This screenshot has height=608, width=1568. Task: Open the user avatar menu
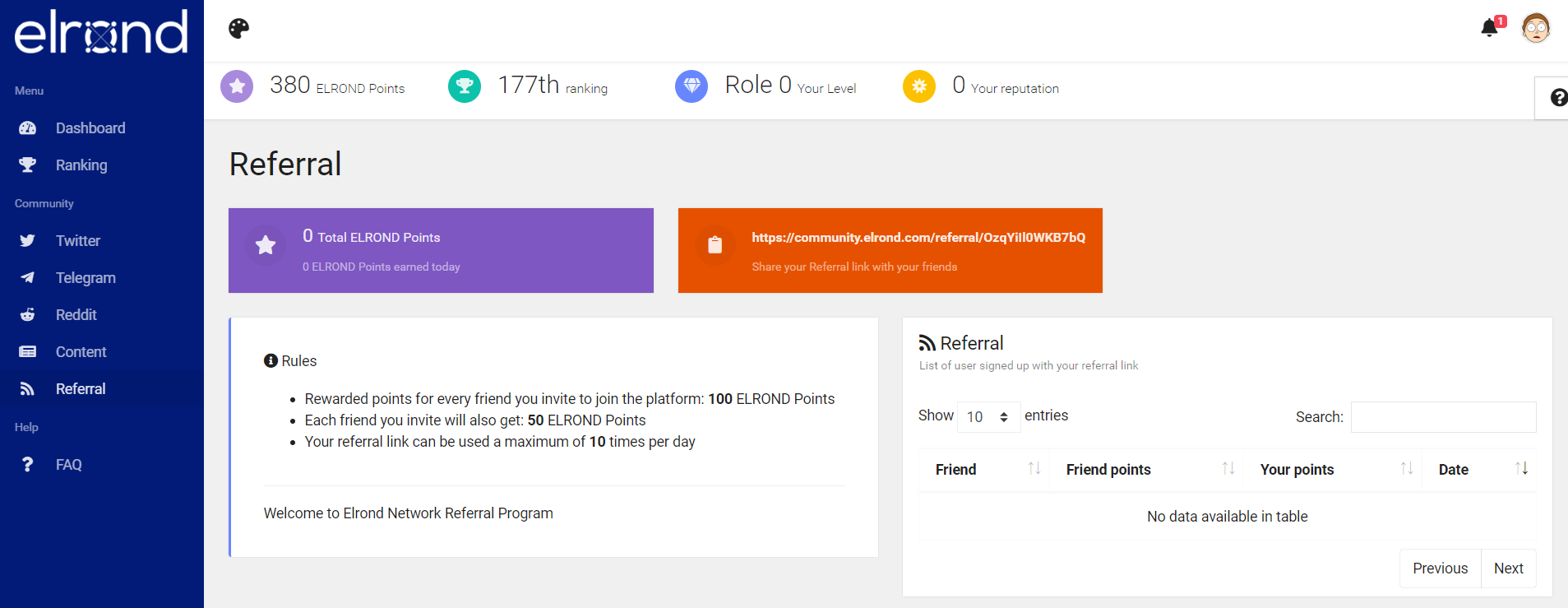pyautogui.click(x=1536, y=29)
